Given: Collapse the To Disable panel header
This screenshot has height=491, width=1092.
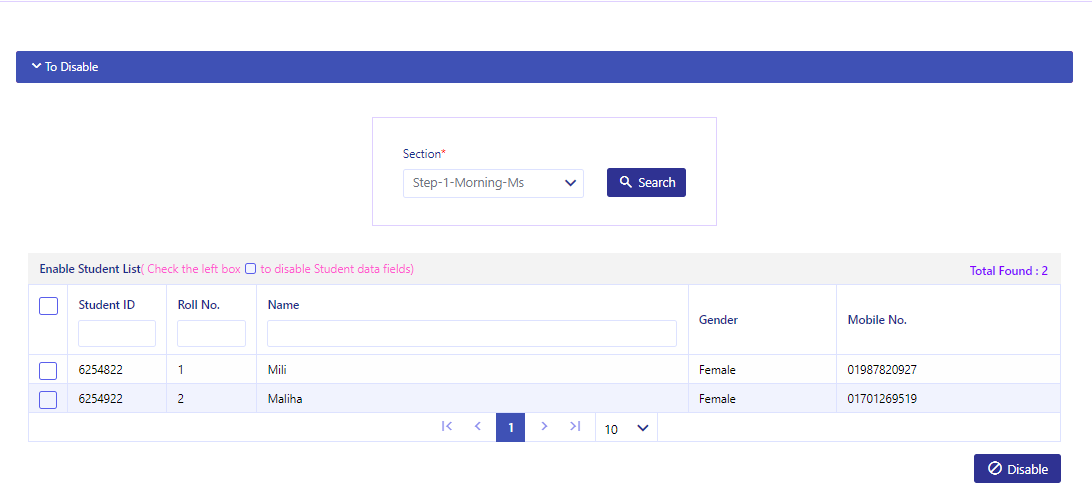Looking at the screenshot, I should 544,67.
